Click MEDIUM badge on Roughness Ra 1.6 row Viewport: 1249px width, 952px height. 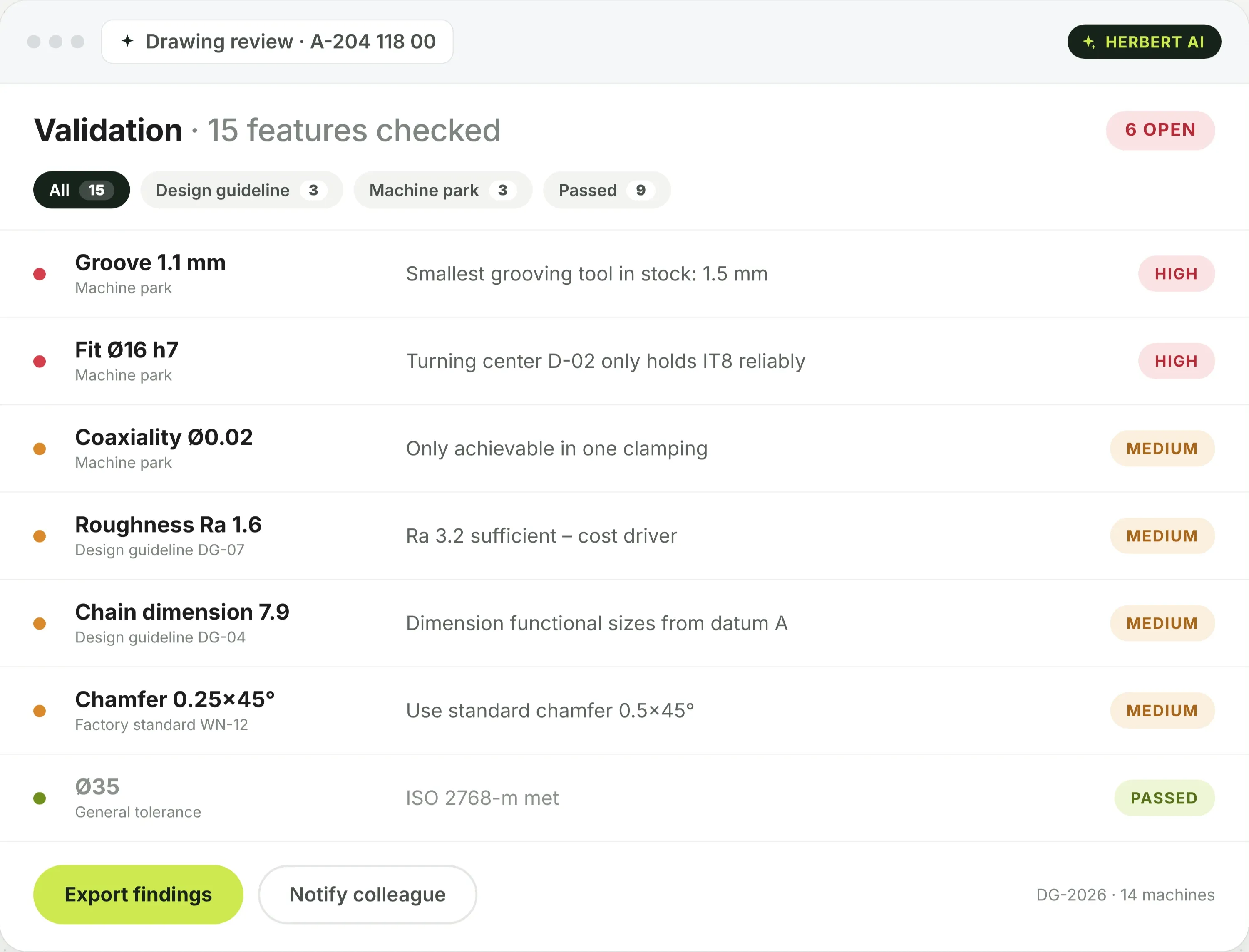click(1162, 535)
